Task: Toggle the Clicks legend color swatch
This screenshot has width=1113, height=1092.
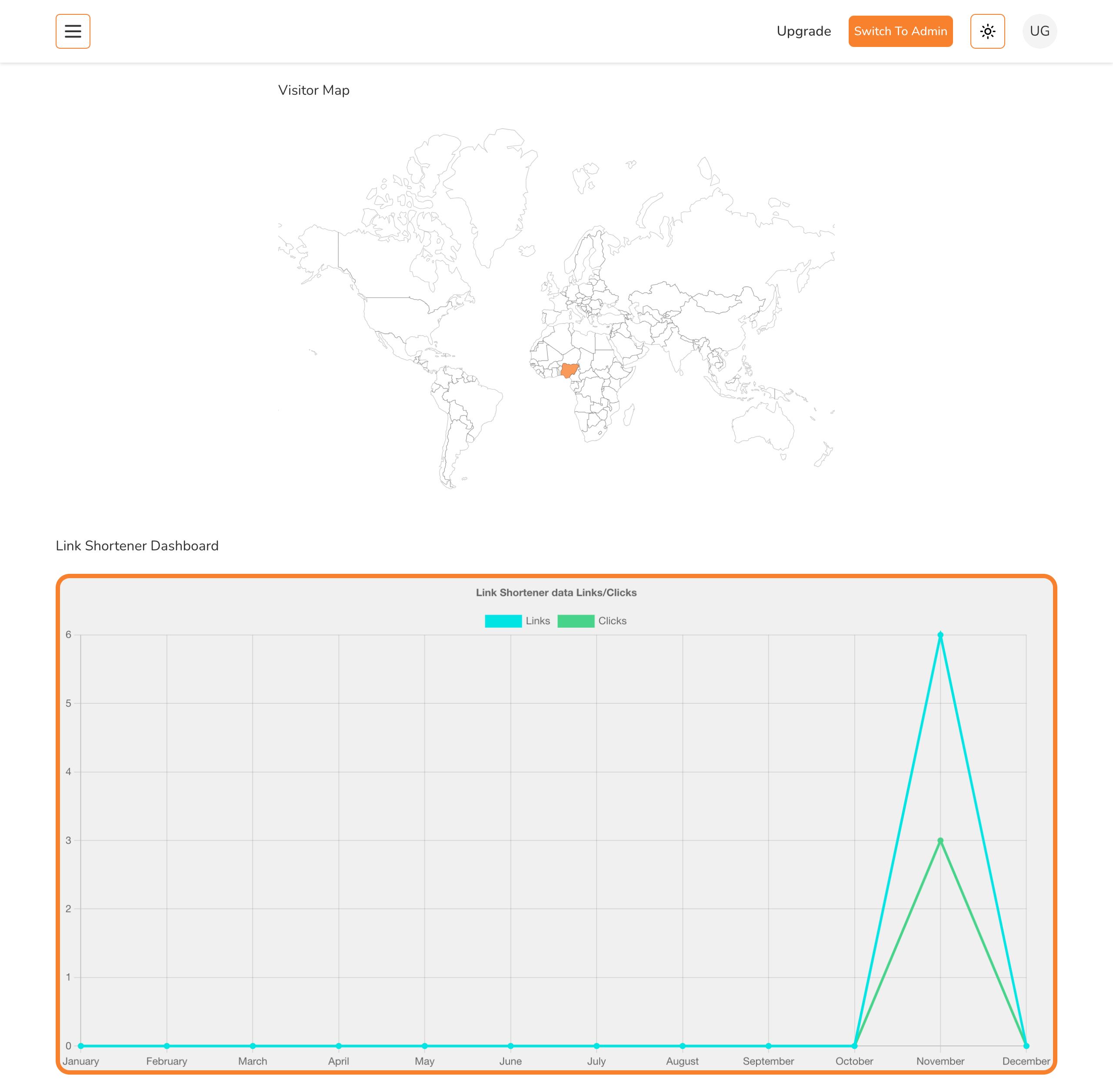Action: pyautogui.click(x=576, y=621)
